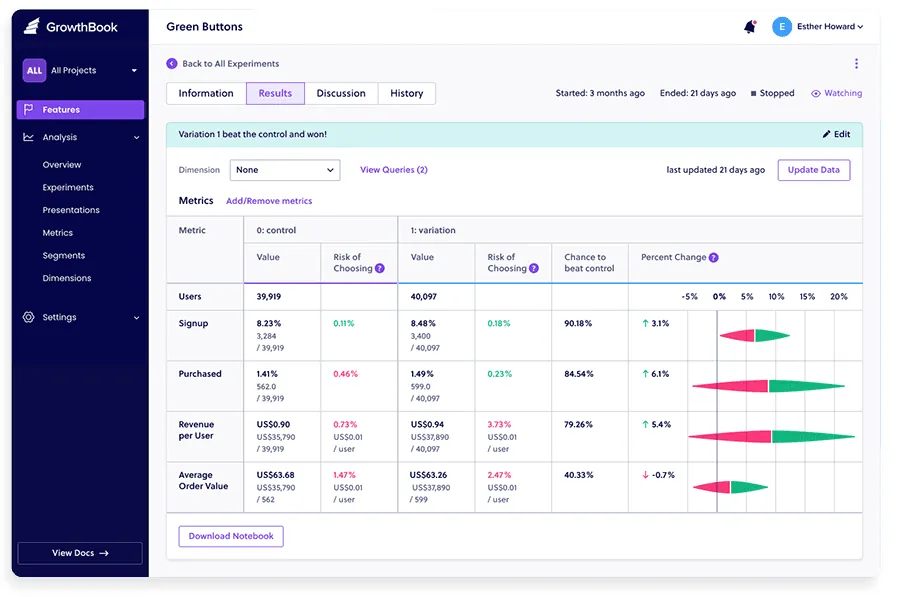Click the back arrow circle icon

point(172,64)
